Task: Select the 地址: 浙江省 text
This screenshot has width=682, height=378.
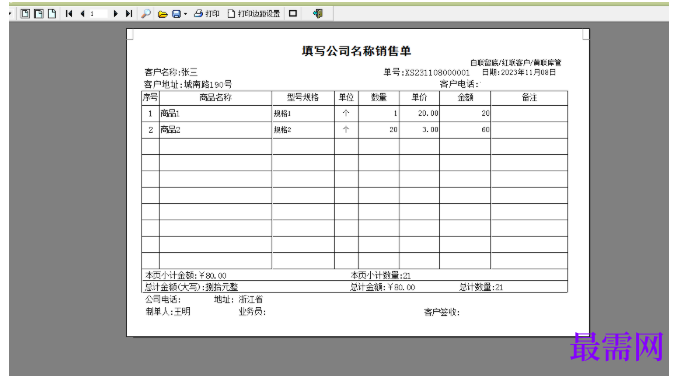Action: [x=238, y=299]
